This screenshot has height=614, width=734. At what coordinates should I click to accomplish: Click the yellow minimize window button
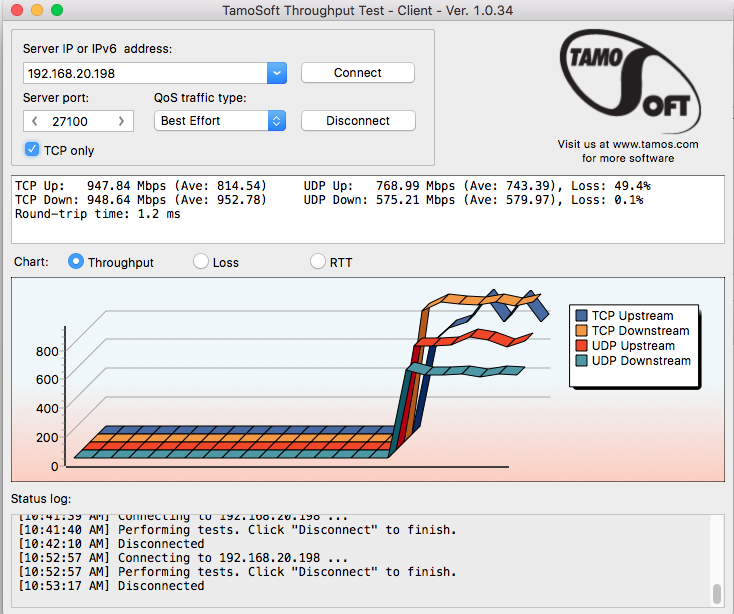pos(37,10)
